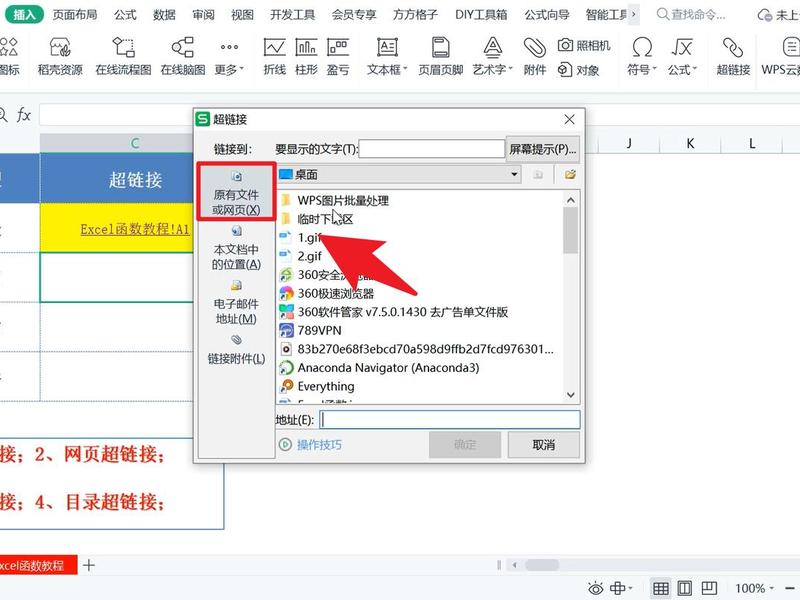Insert WordArt (艺术字)
This screenshot has width=800, height=600.
click(493, 56)
